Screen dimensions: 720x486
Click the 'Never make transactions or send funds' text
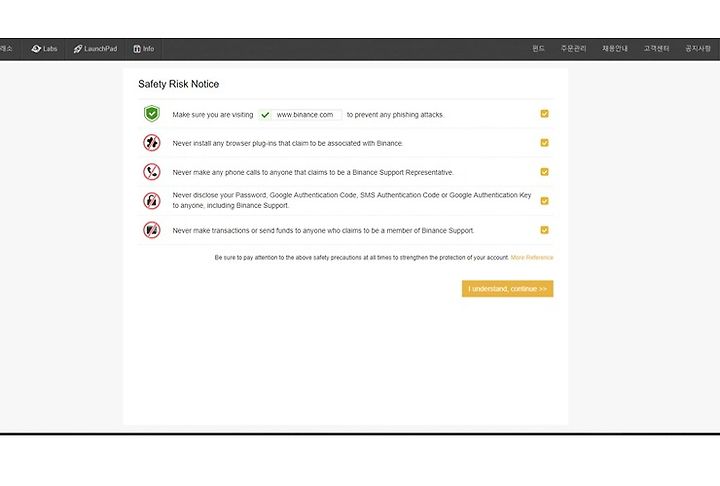[x=323, y=231]
